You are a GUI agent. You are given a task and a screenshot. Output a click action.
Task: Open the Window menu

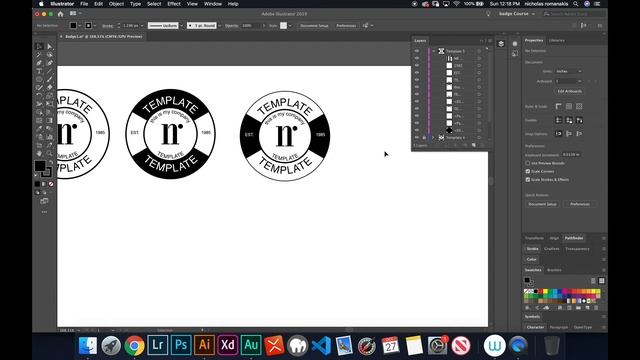[213, 4]
